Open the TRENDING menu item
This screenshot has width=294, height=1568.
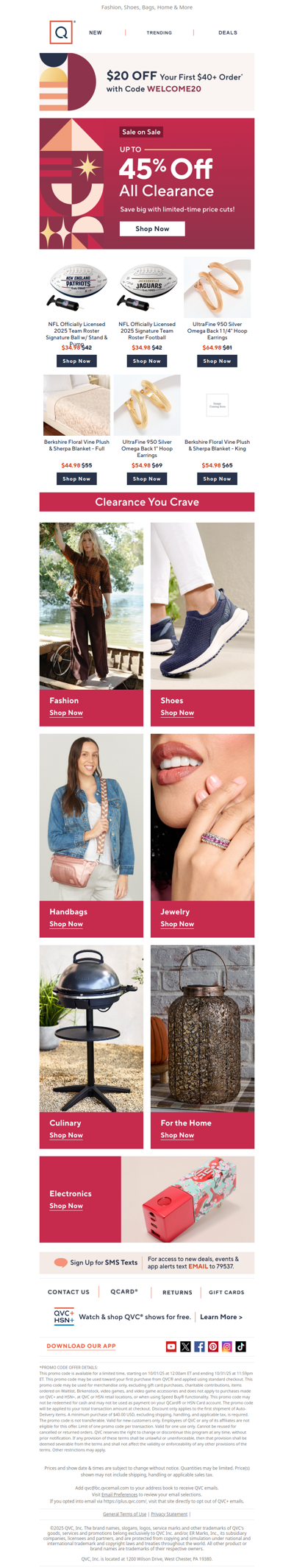click(x=159, y=32)
